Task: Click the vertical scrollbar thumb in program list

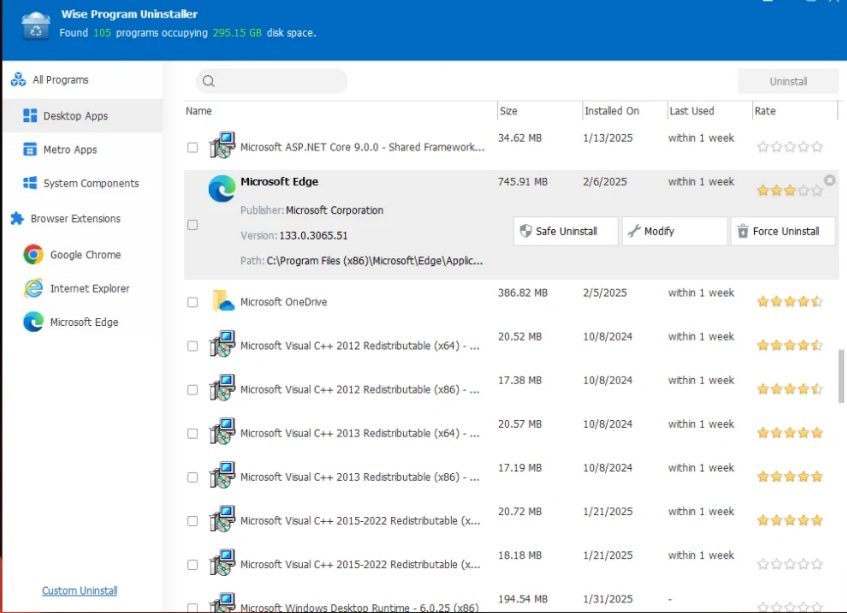Action: [x=841, y=375]
